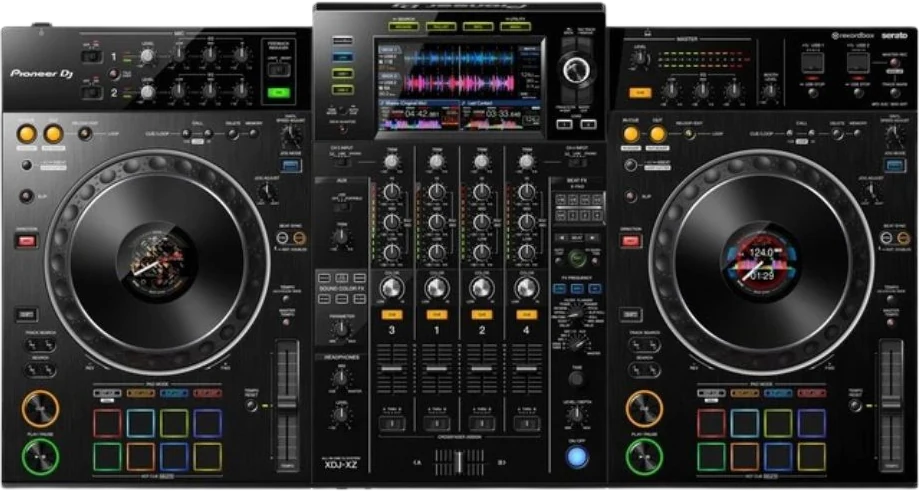Hit the Menu button above the display
The width and height of the screenshot is (919, 491).
[x=515, y=26]
